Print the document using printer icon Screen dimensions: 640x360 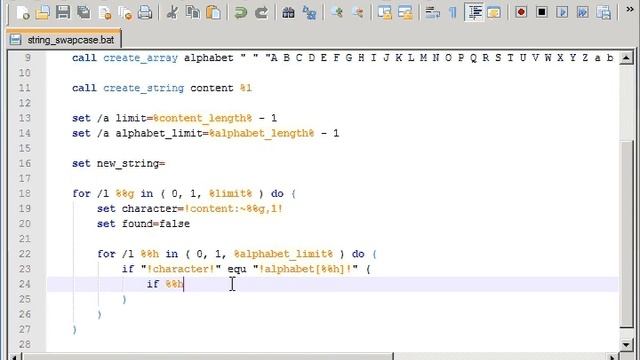click(x=145, y=13)
